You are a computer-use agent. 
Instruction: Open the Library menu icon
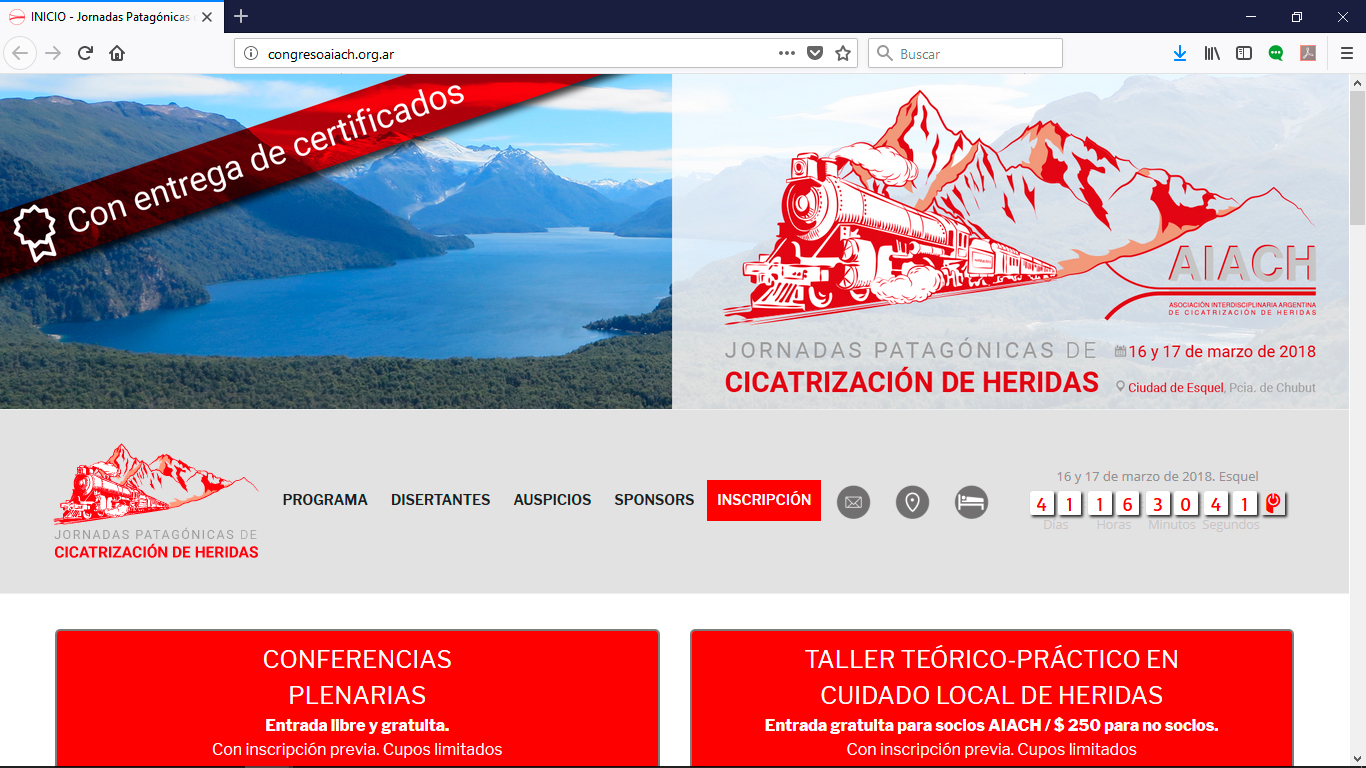pyautogui.click(x=1212, y=53)
